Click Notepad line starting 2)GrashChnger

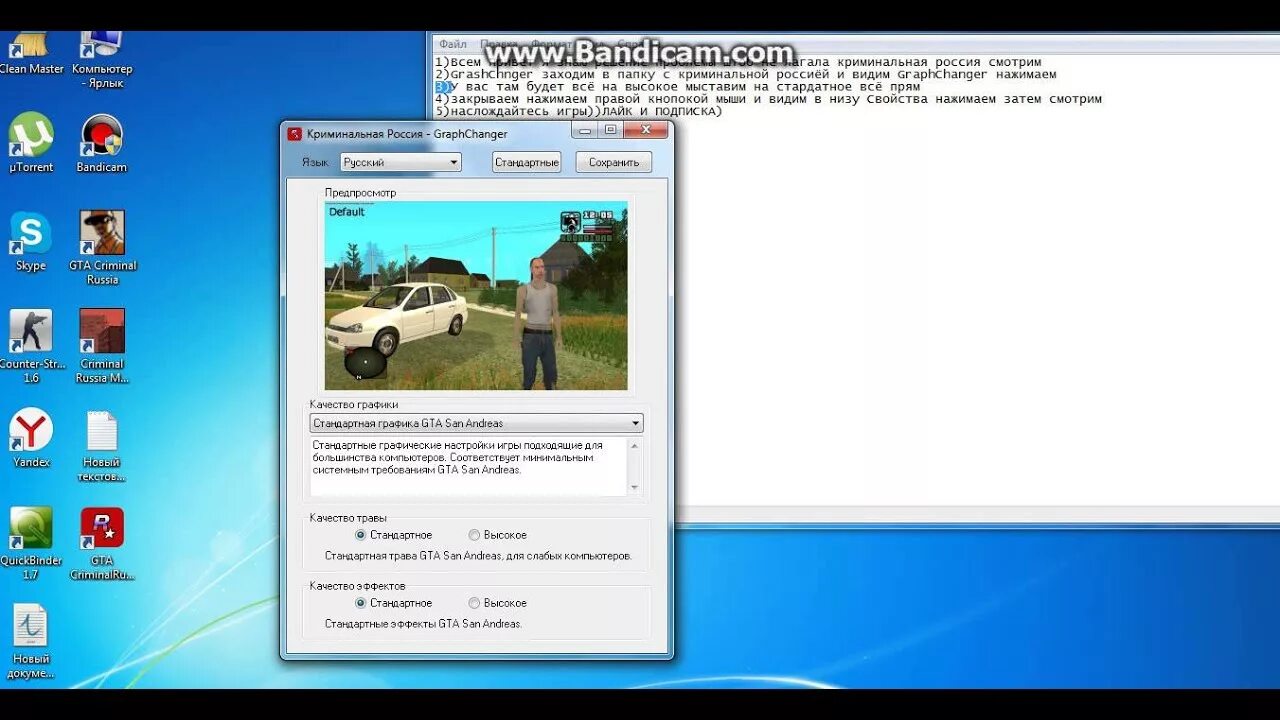click(x=745, y=74)
